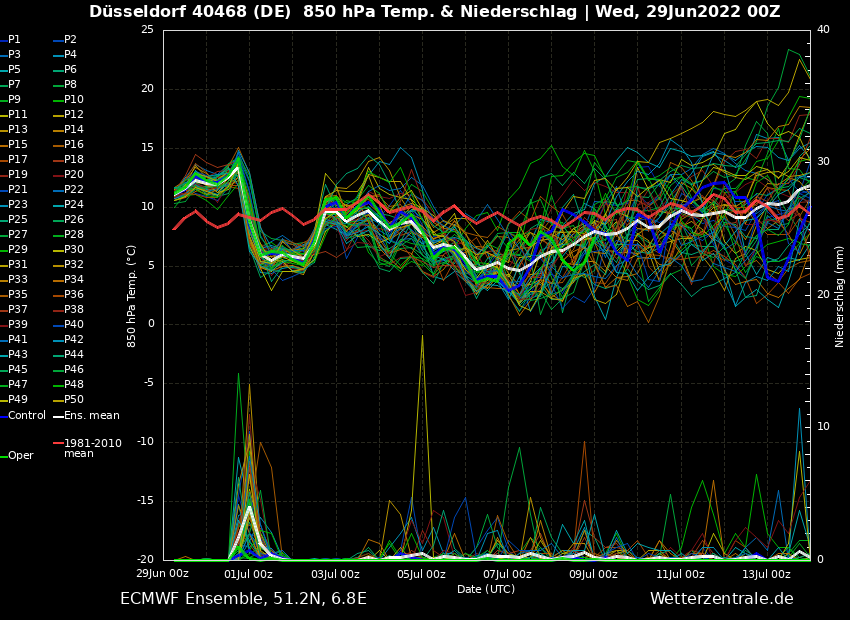Select the P50 legend entry
The height and width of the screenshot is (620, 850).
(73, 399)
